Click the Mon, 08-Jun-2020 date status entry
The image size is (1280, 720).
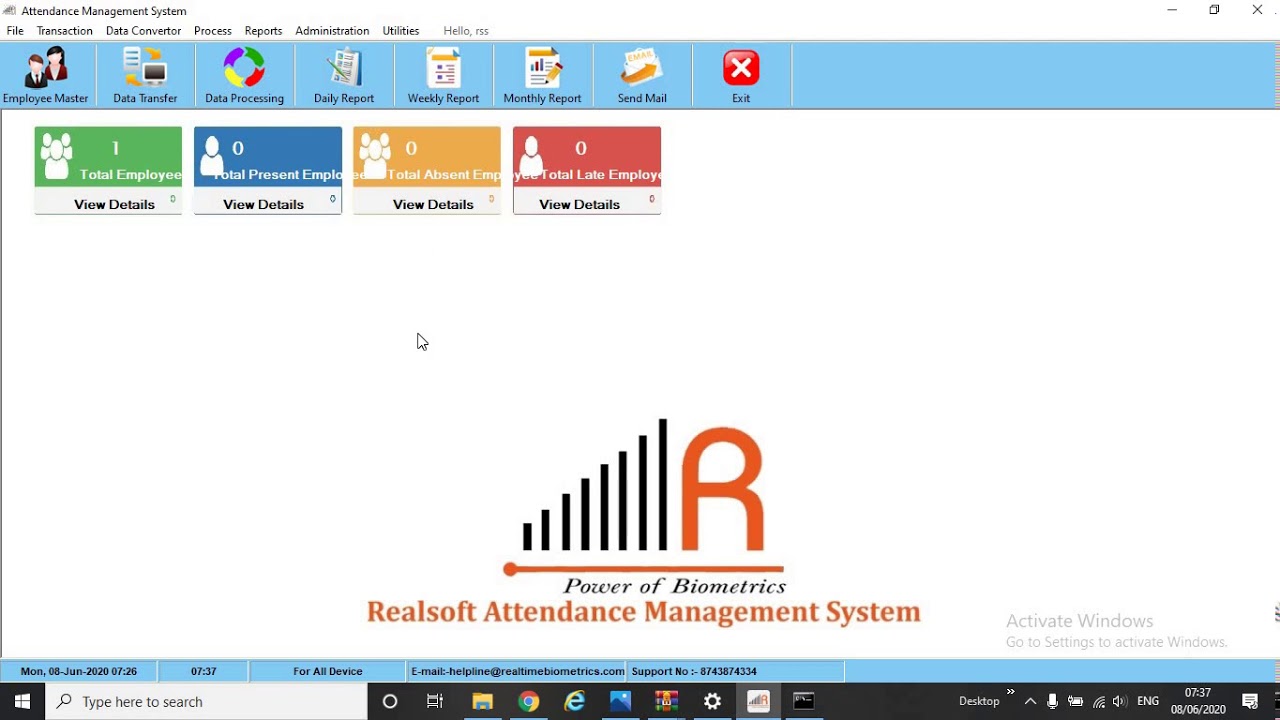[x=79, y=671]
